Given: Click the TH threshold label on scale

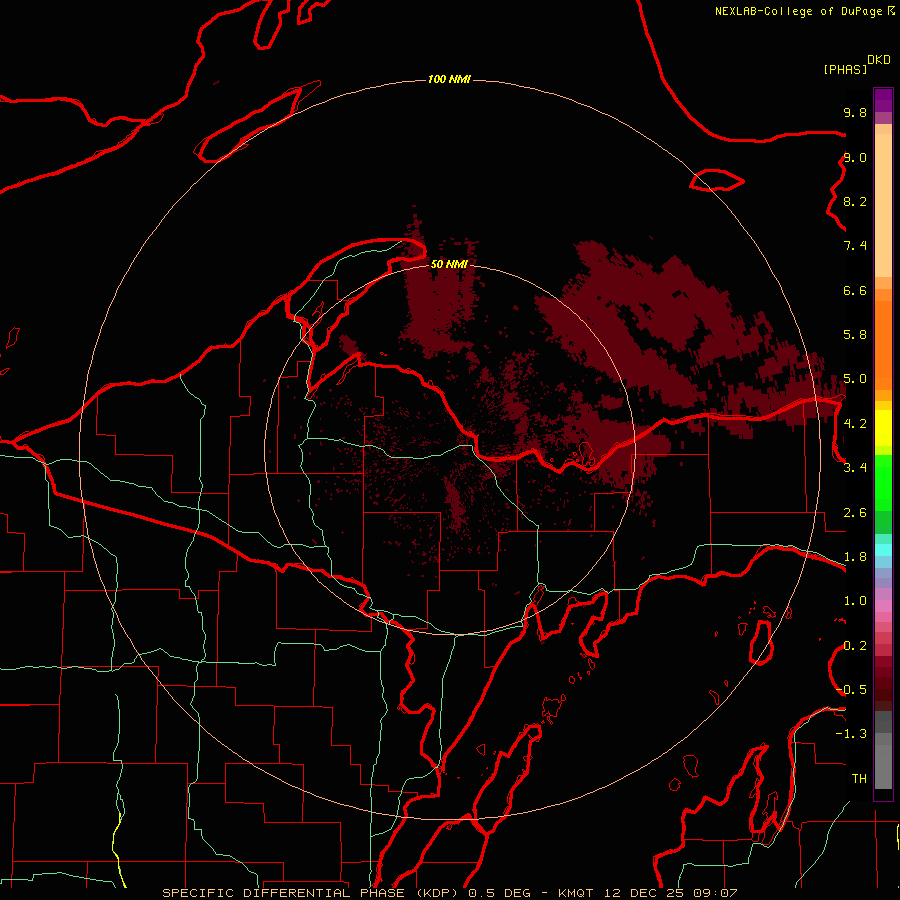Looking at the screenshot, I should click(x=859, y=779).
